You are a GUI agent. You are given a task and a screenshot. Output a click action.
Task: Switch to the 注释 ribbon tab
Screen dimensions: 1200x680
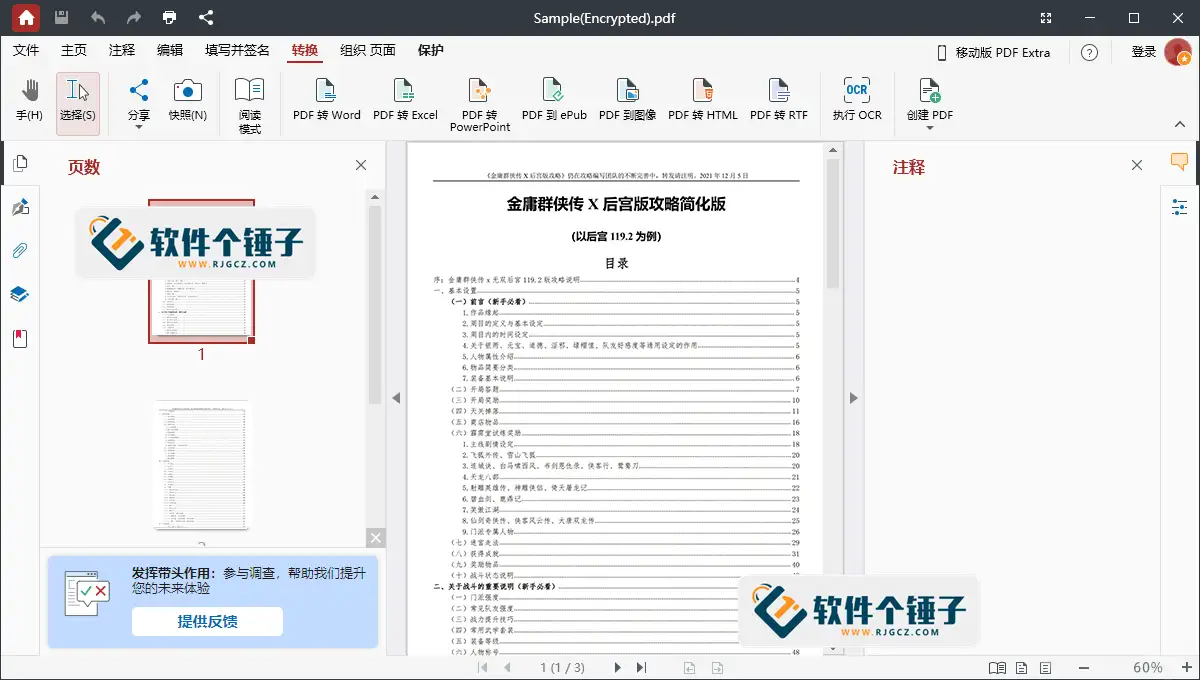tap(121, 50)
